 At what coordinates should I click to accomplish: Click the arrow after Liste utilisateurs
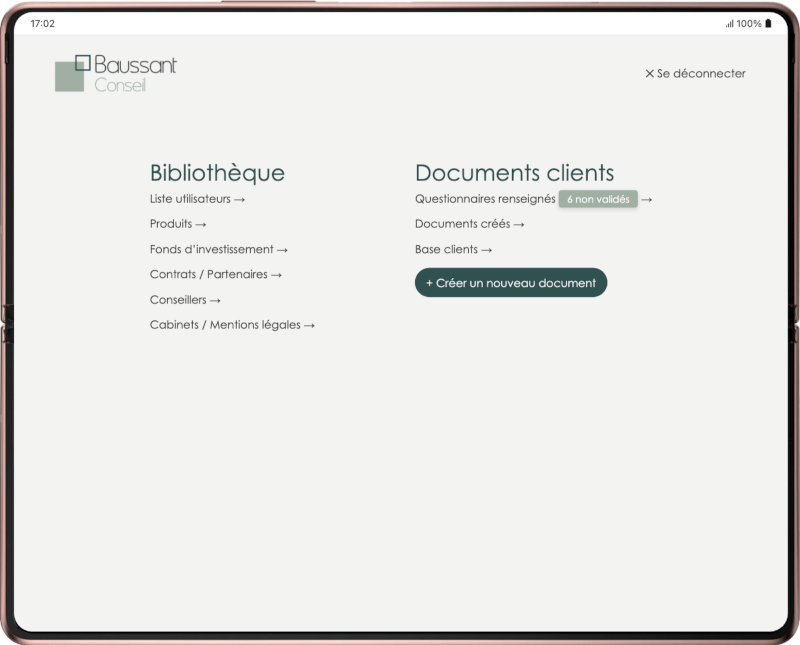click(241, 198)
